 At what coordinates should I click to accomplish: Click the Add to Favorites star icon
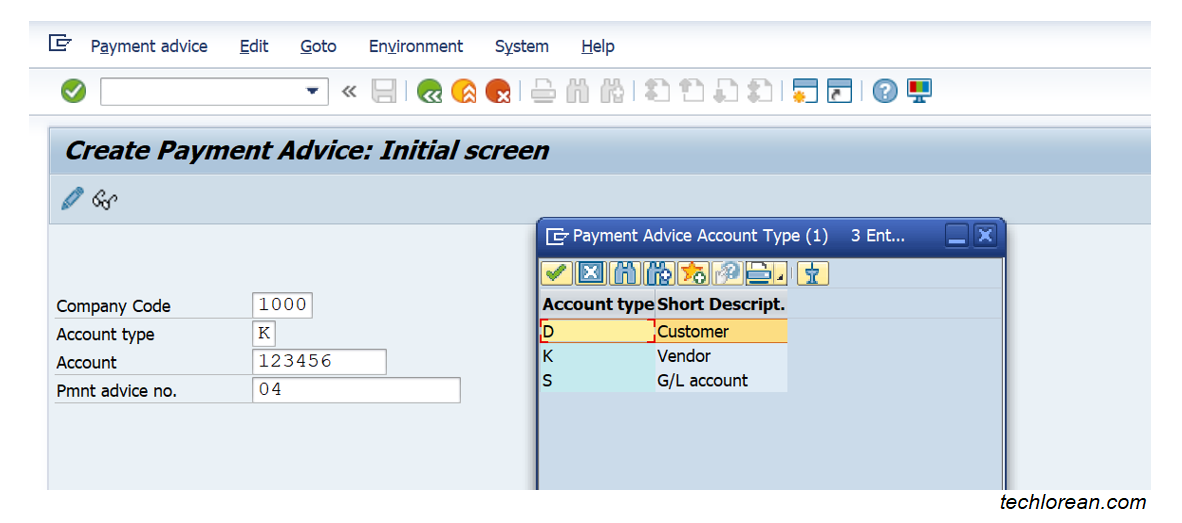pyautogui.click(x=692, y=273)
